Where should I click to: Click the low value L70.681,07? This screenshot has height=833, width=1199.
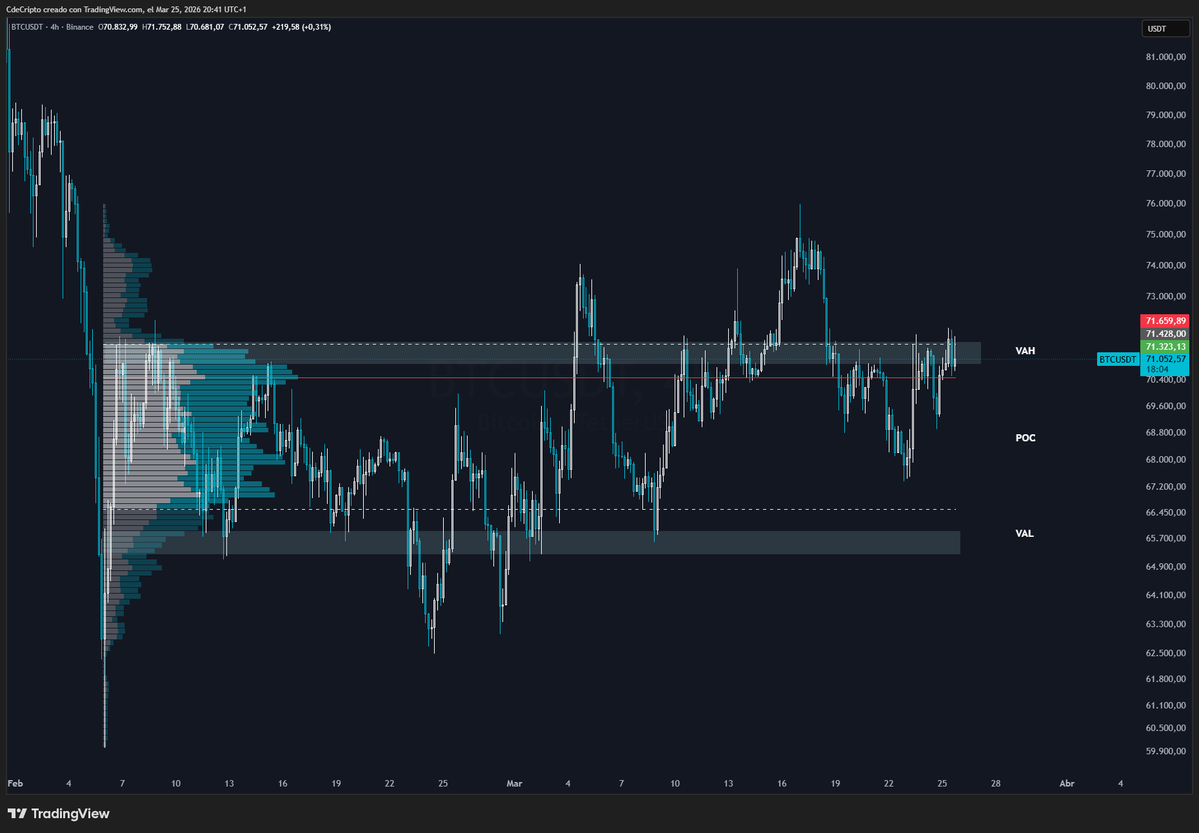(205, 27)
